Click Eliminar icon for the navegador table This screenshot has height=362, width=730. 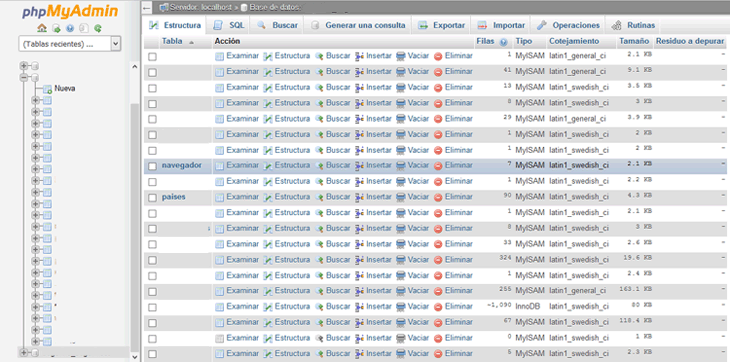point(438,166)
